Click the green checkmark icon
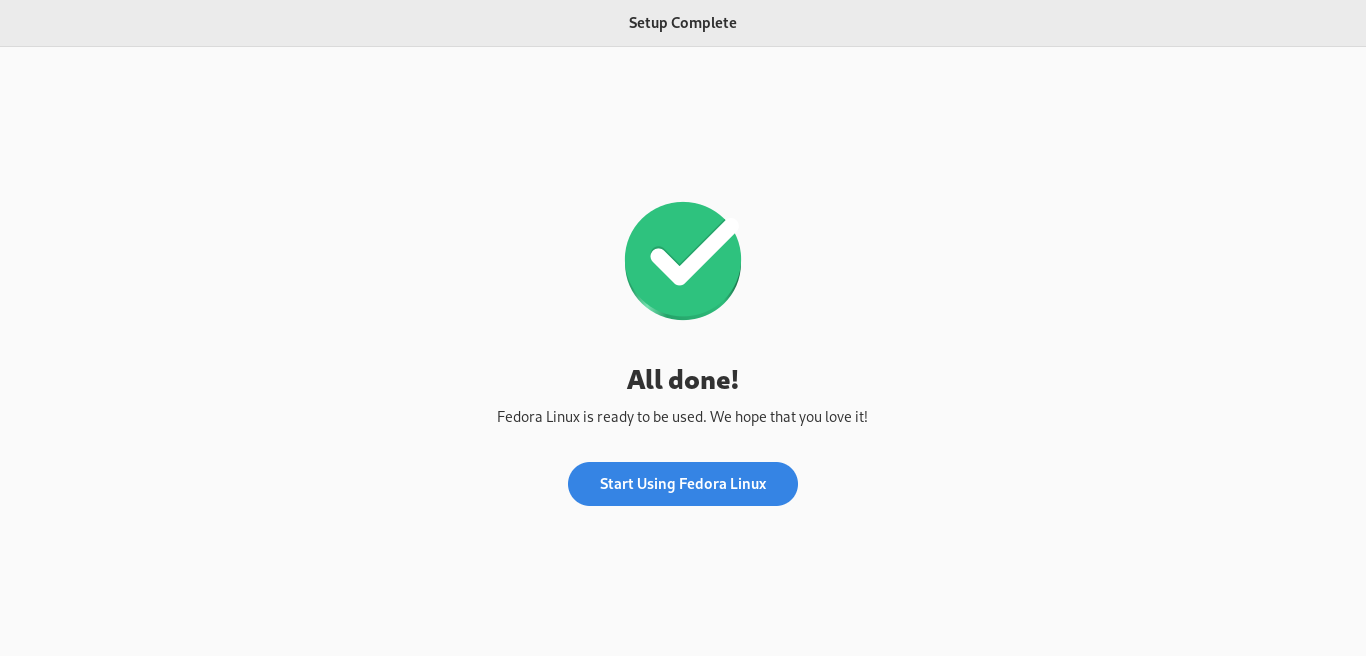The width and height of the screenshot is (1366, 656). (x=683, y=261)
